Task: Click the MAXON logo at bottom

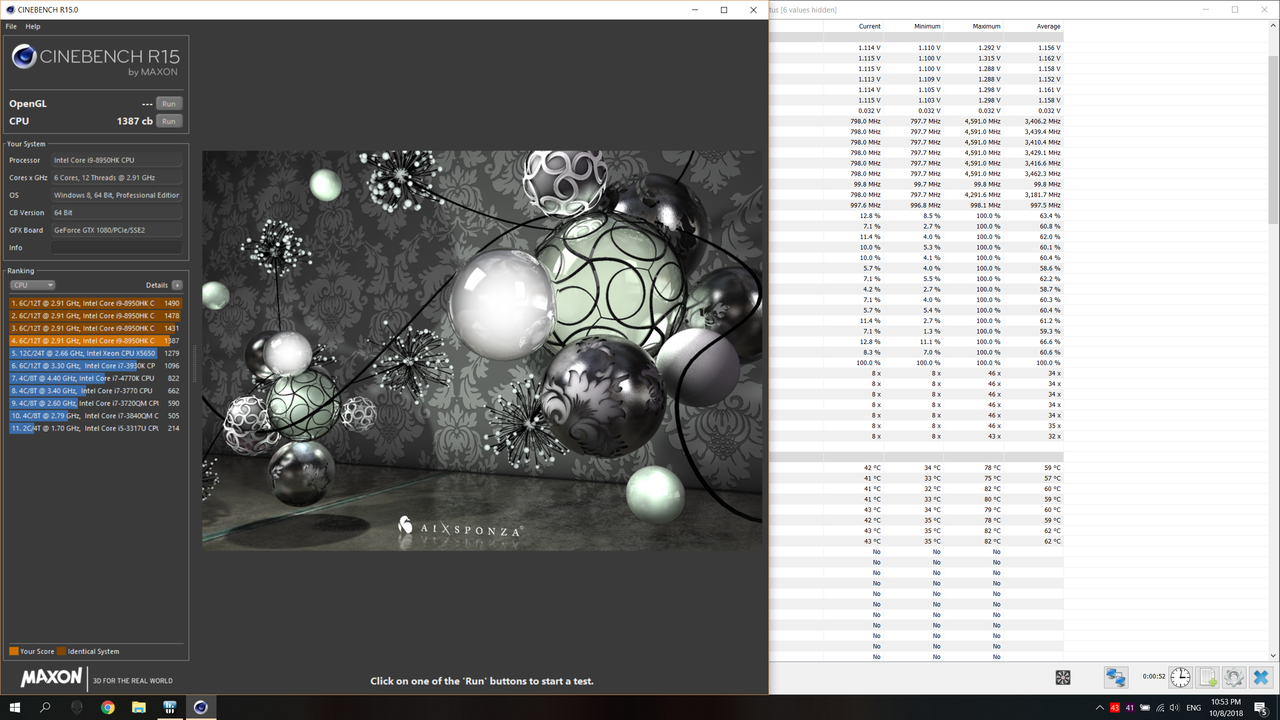Action: (51, 677)
